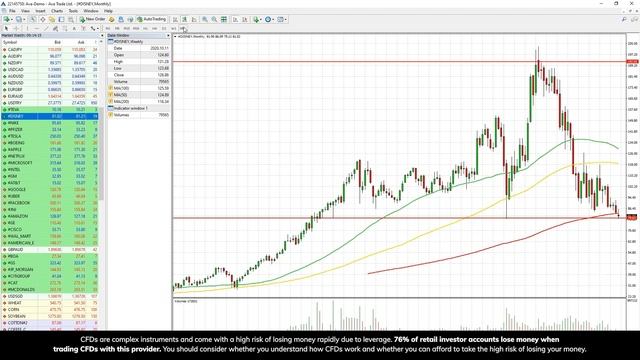Open the Tools menu
This screenshot has height=360, width=640.
pyautogui.click(x=73, y=11)
